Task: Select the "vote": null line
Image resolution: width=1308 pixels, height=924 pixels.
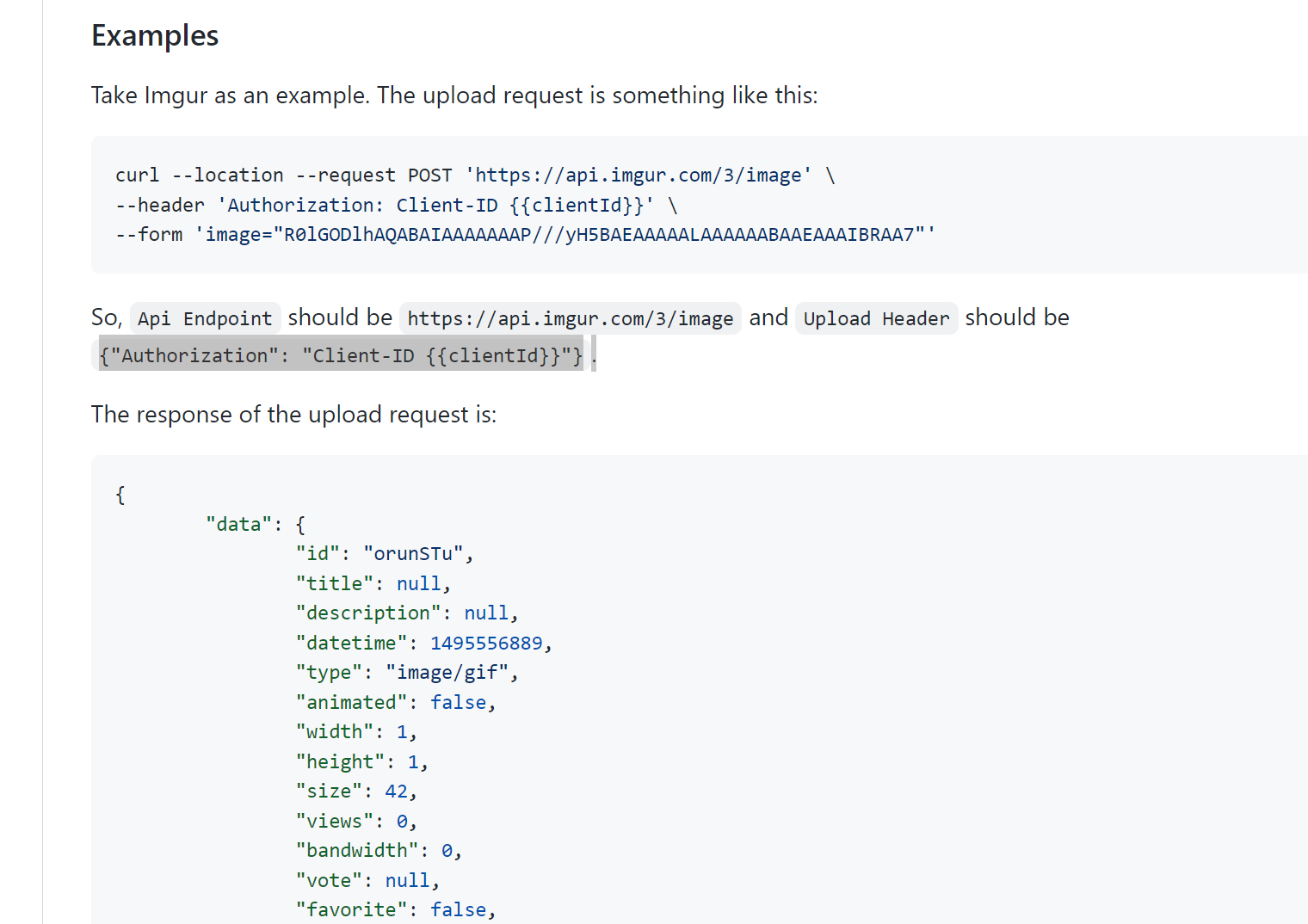Action: (366, 879)
